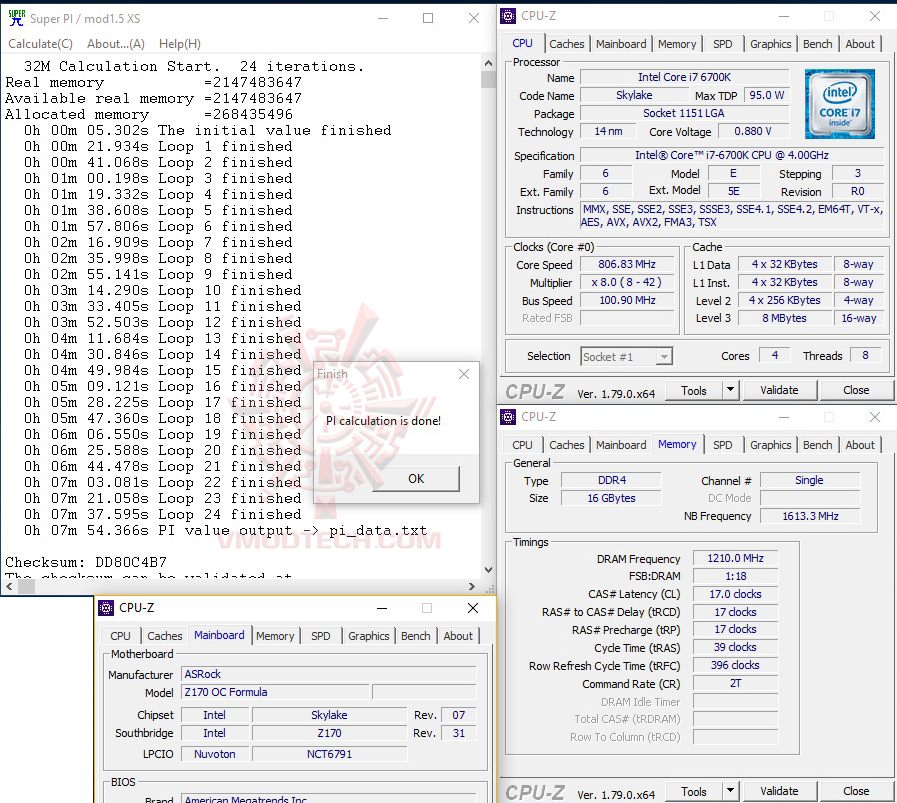Click CPU-Z icon in Memory window title
This screenshot has height=803, width=897.
click(x=508, y=417)
